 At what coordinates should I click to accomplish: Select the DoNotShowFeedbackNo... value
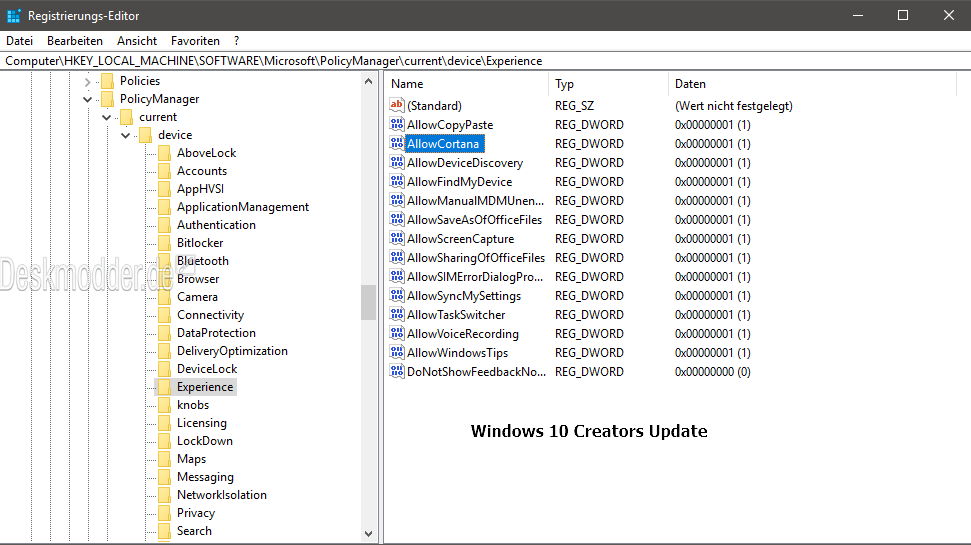coord(476,372)
